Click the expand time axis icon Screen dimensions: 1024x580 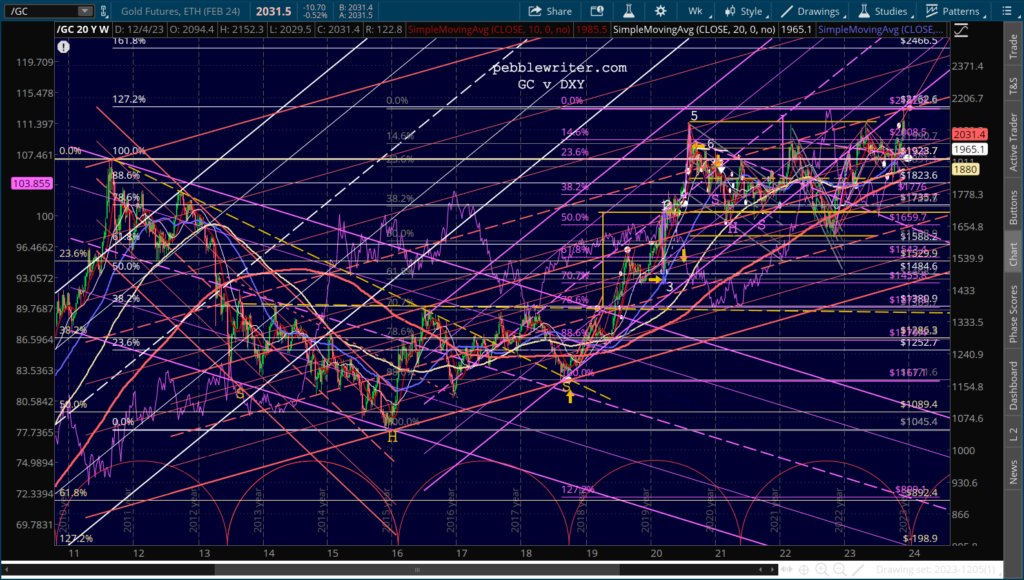click(787, 570)
